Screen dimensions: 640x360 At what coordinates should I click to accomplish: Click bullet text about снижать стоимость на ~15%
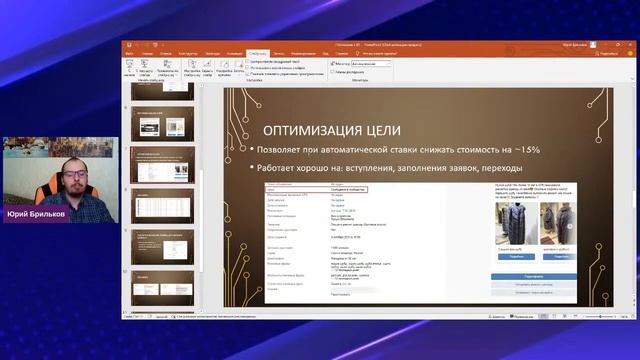398,150
